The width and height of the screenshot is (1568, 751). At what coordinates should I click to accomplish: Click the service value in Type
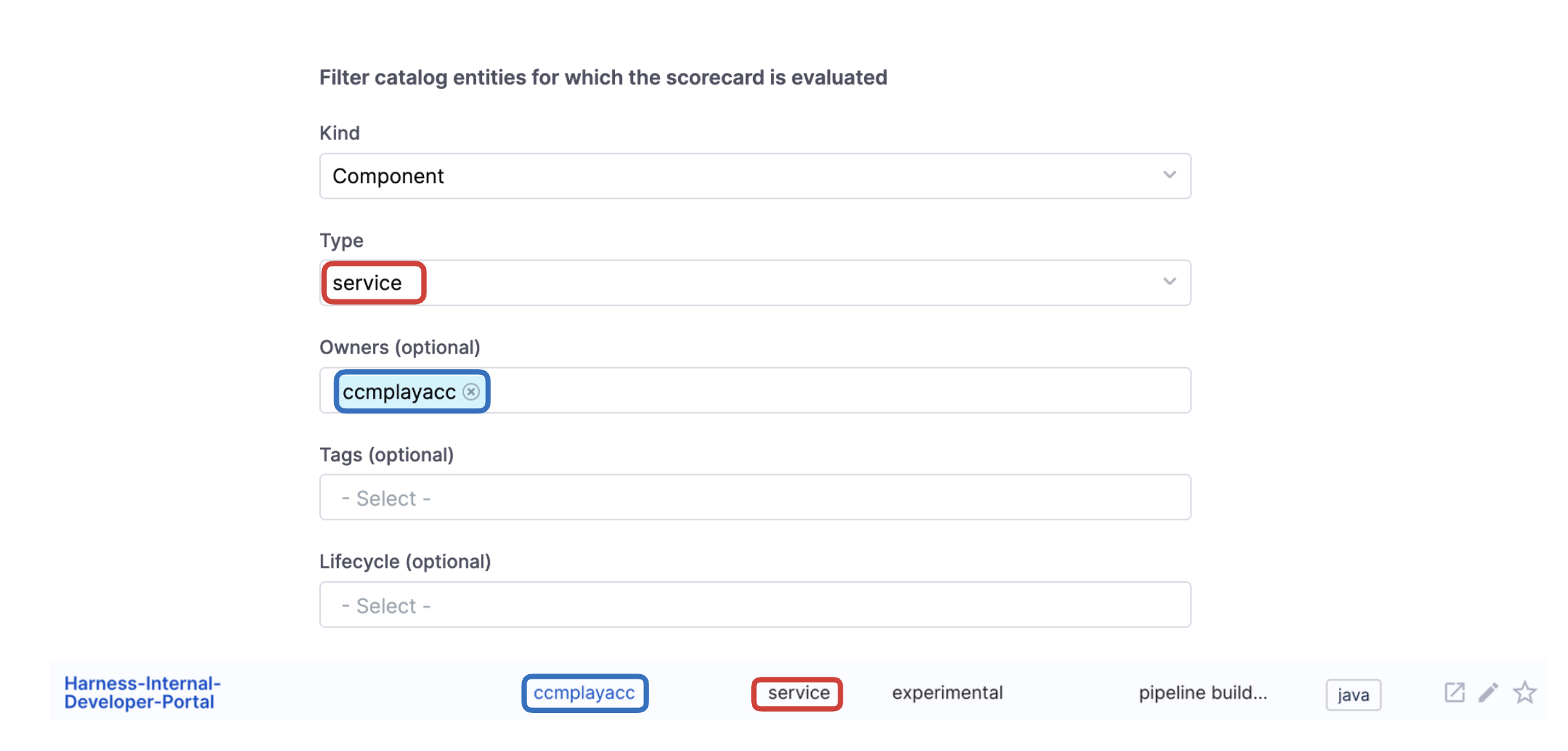pos(367,283)
